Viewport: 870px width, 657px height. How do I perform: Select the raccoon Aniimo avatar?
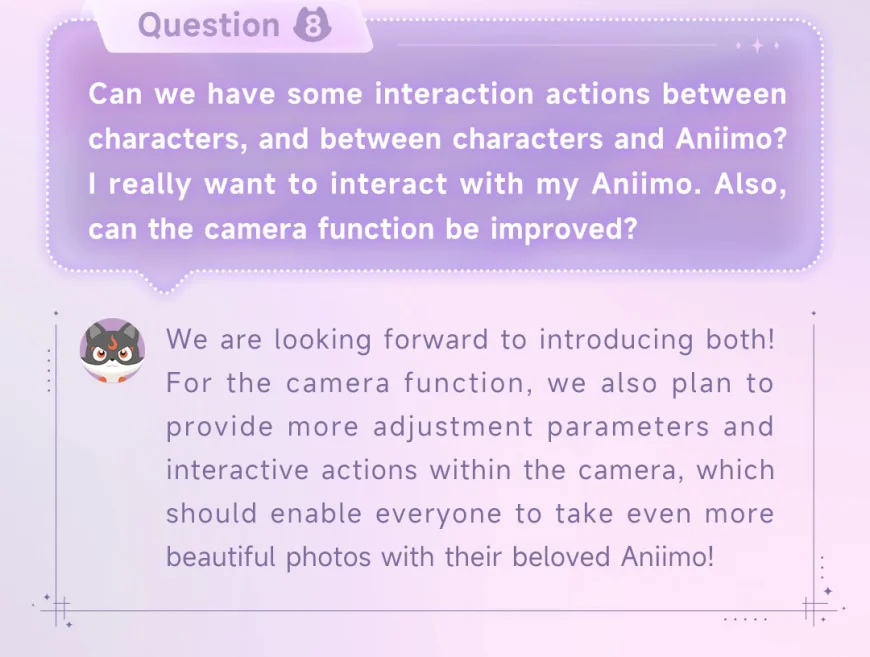(x=113, y=351)
